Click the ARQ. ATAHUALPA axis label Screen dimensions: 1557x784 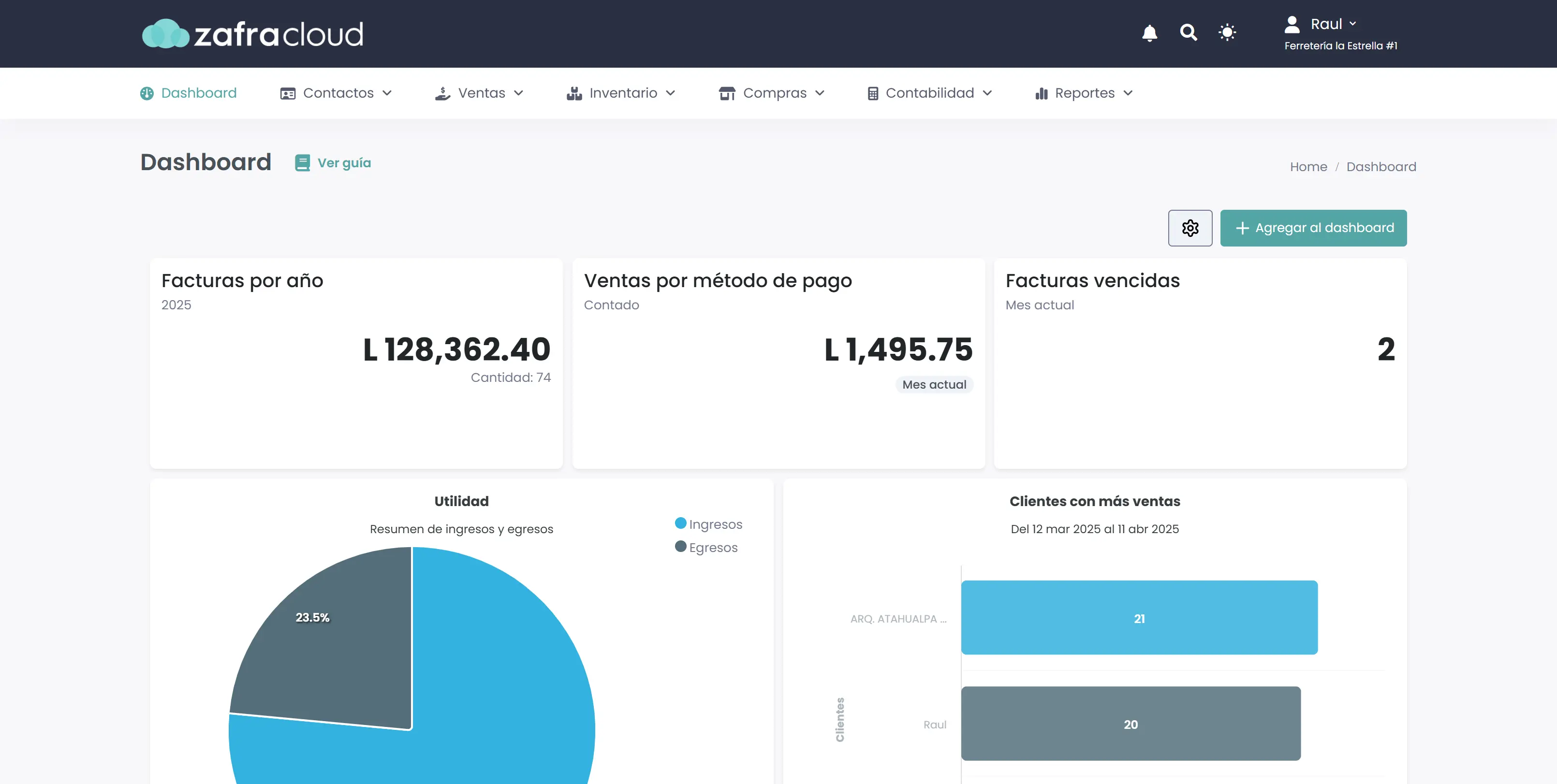[x=898, y=619]
